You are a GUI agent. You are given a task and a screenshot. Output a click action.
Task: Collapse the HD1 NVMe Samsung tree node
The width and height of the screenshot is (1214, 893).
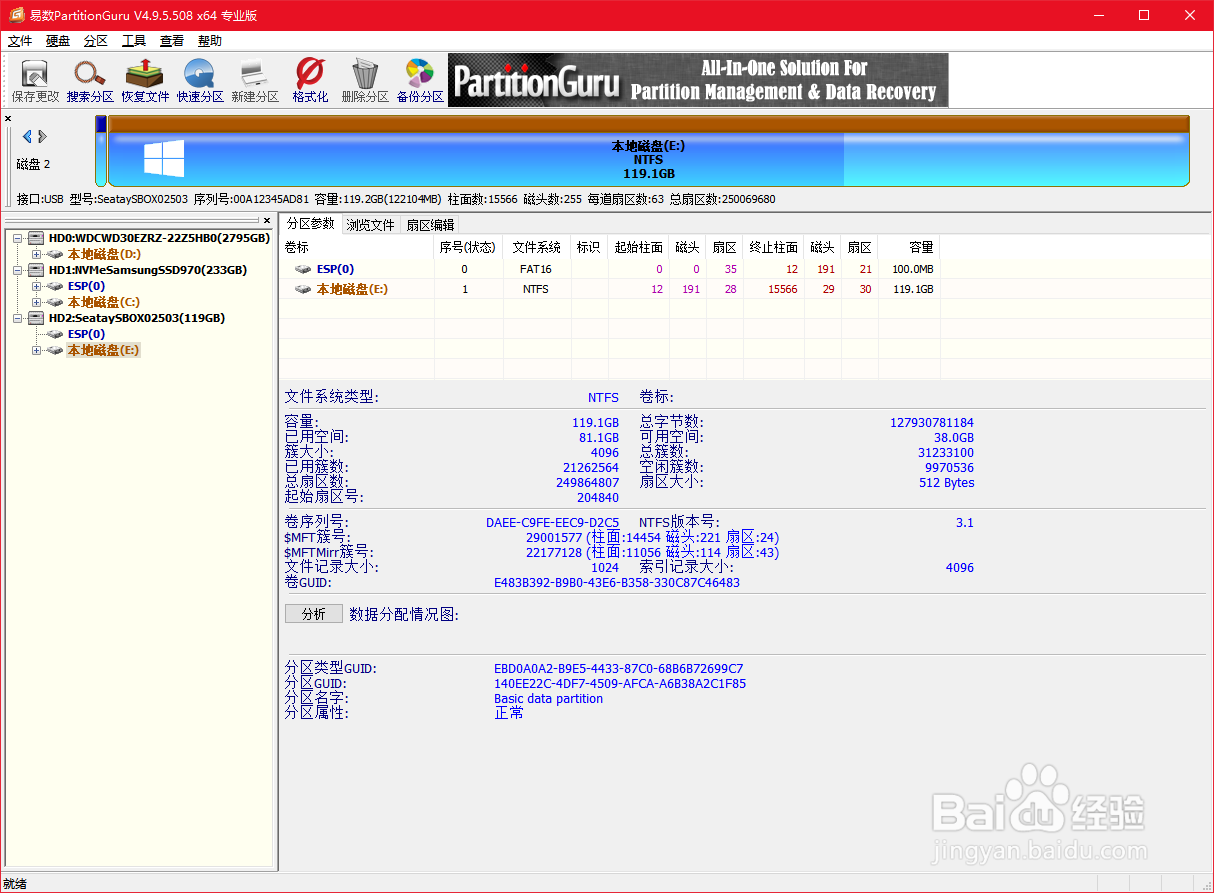coord(18,270)
